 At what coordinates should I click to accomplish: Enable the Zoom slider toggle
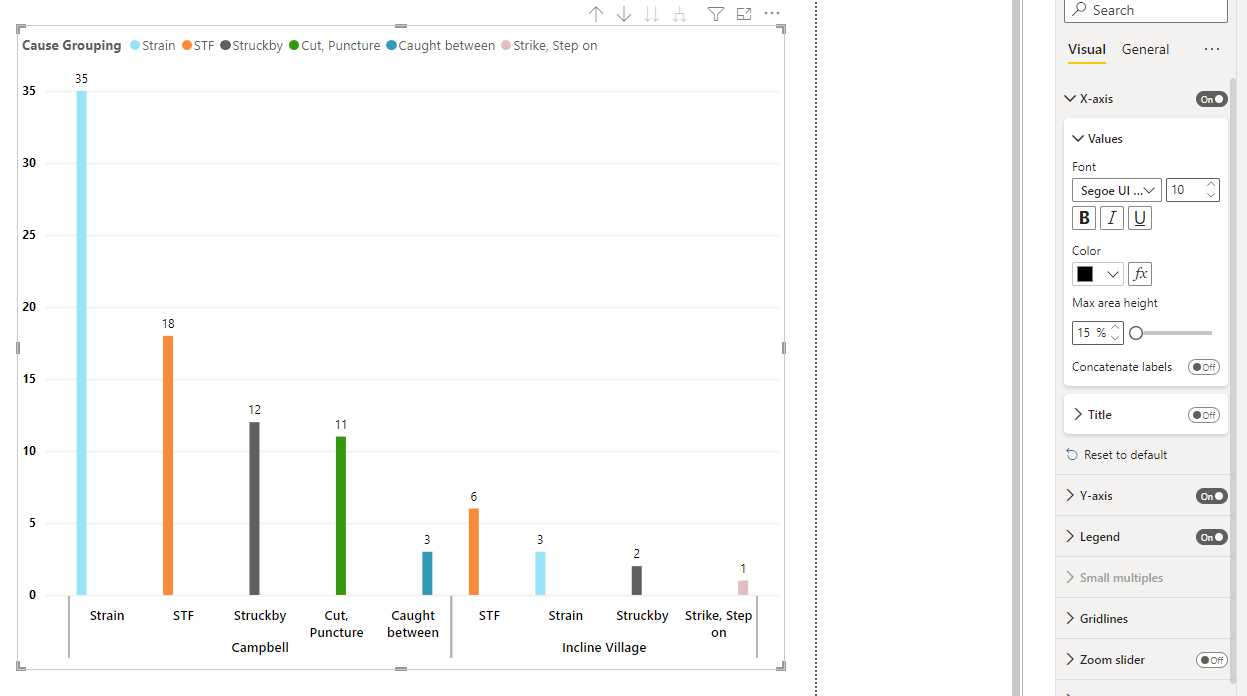(x=1211, y=660)
